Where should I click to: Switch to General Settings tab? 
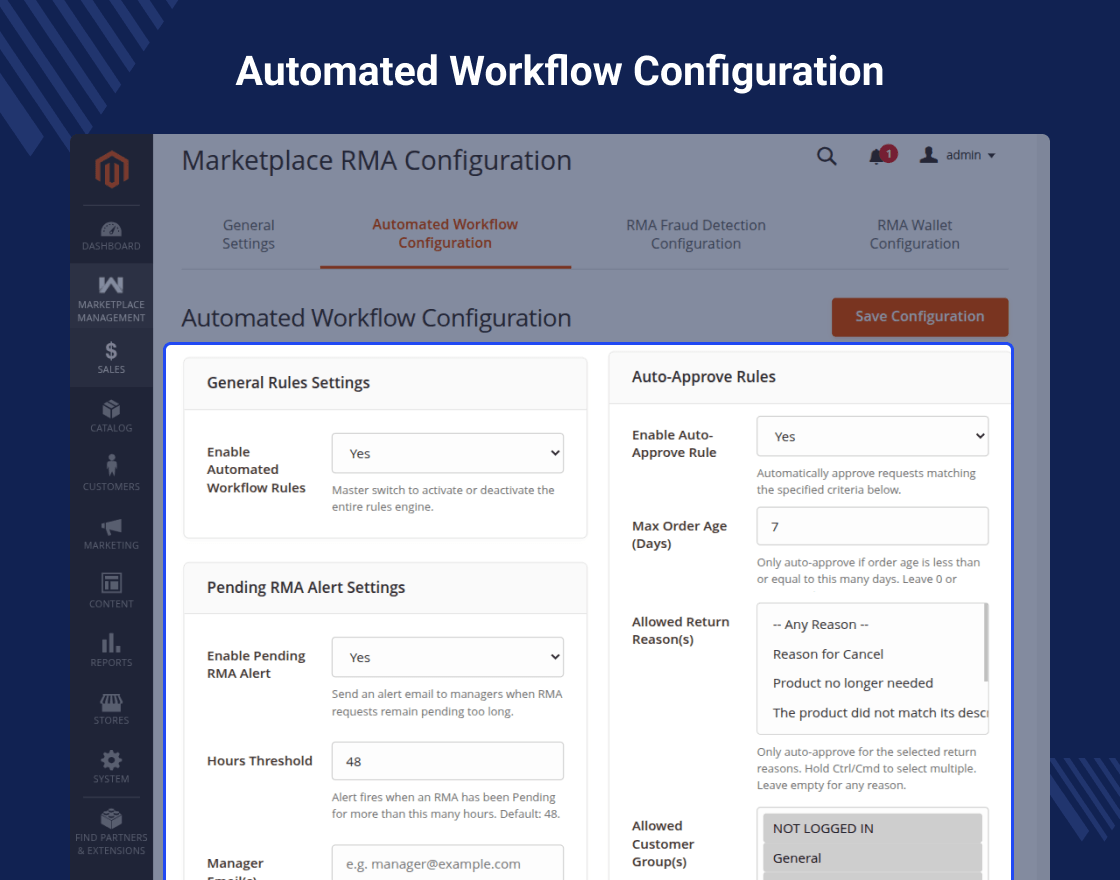pos(249,234)
